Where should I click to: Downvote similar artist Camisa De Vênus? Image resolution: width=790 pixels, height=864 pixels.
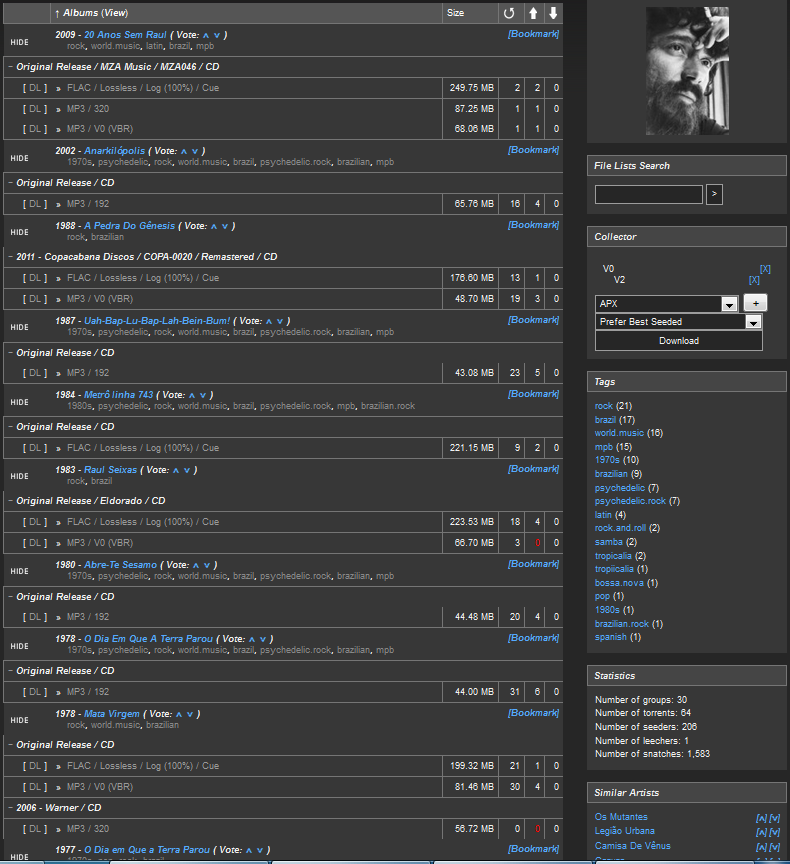click(x=775, y=847)
